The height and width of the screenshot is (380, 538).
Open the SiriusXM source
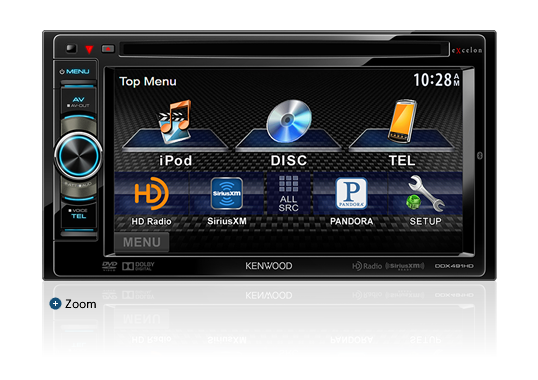(x=226, y=194)
